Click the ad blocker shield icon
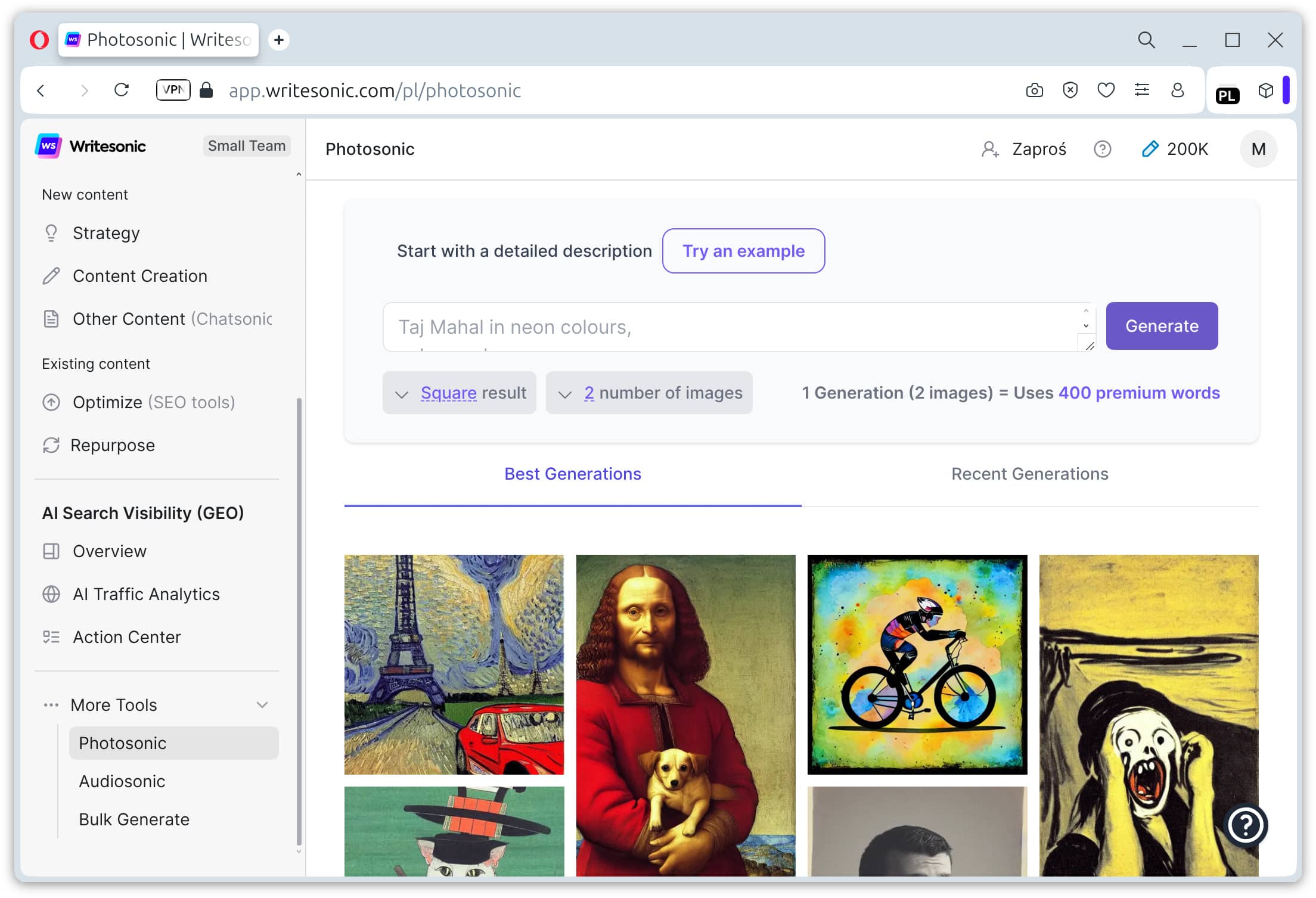 pyautogui.click(x=1070, y=91)
